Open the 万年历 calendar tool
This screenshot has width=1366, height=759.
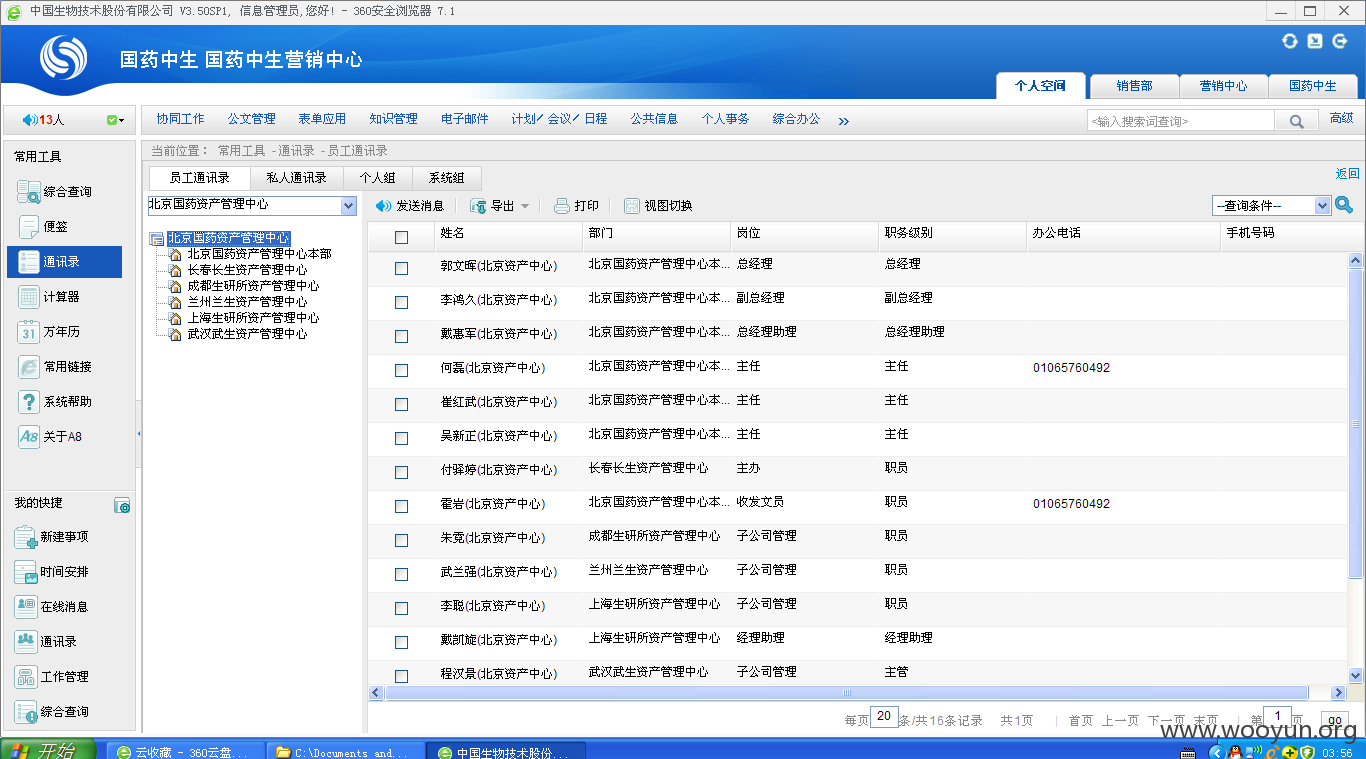point(48,332)
